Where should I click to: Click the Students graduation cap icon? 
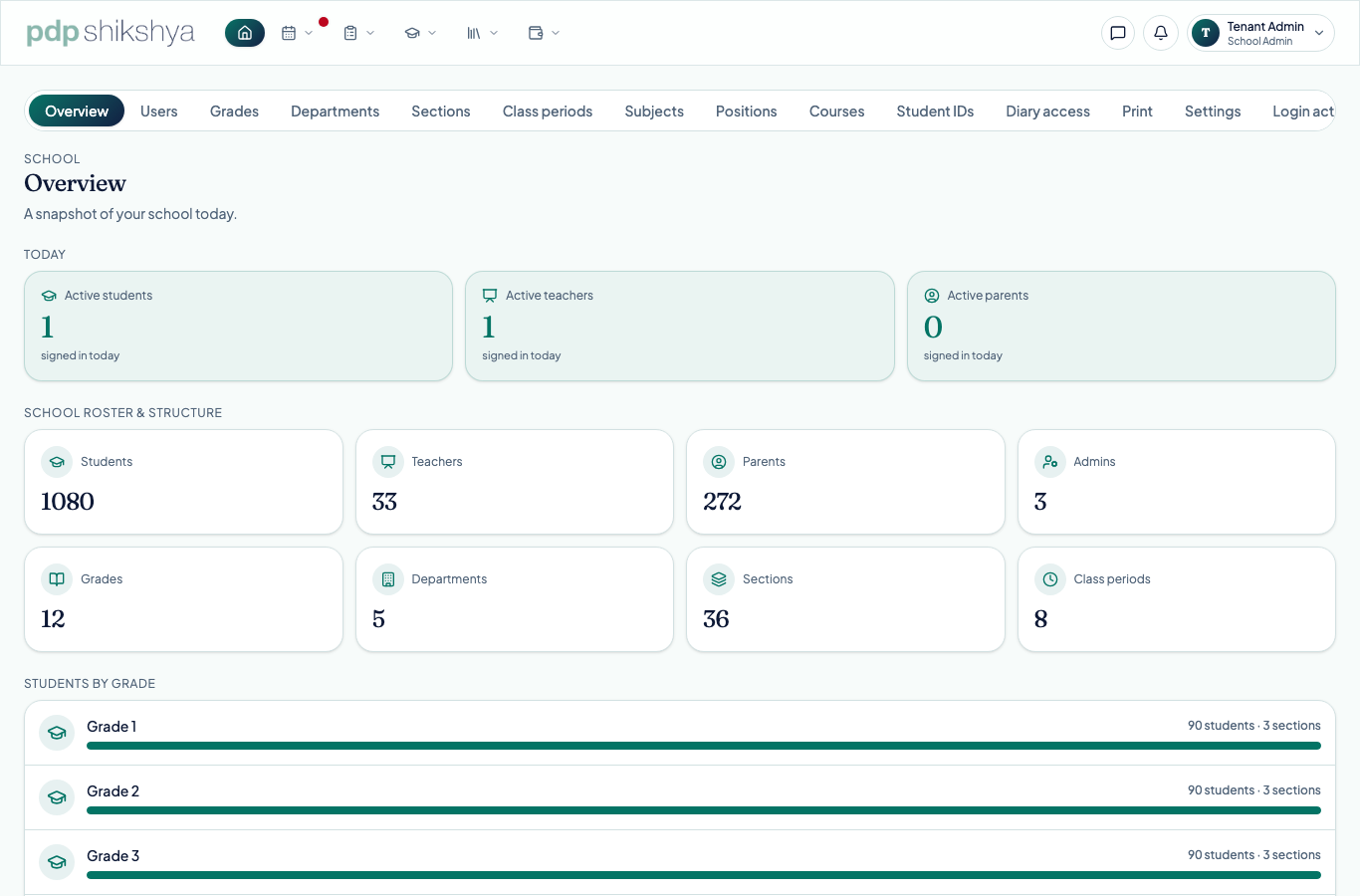(57, 462)
